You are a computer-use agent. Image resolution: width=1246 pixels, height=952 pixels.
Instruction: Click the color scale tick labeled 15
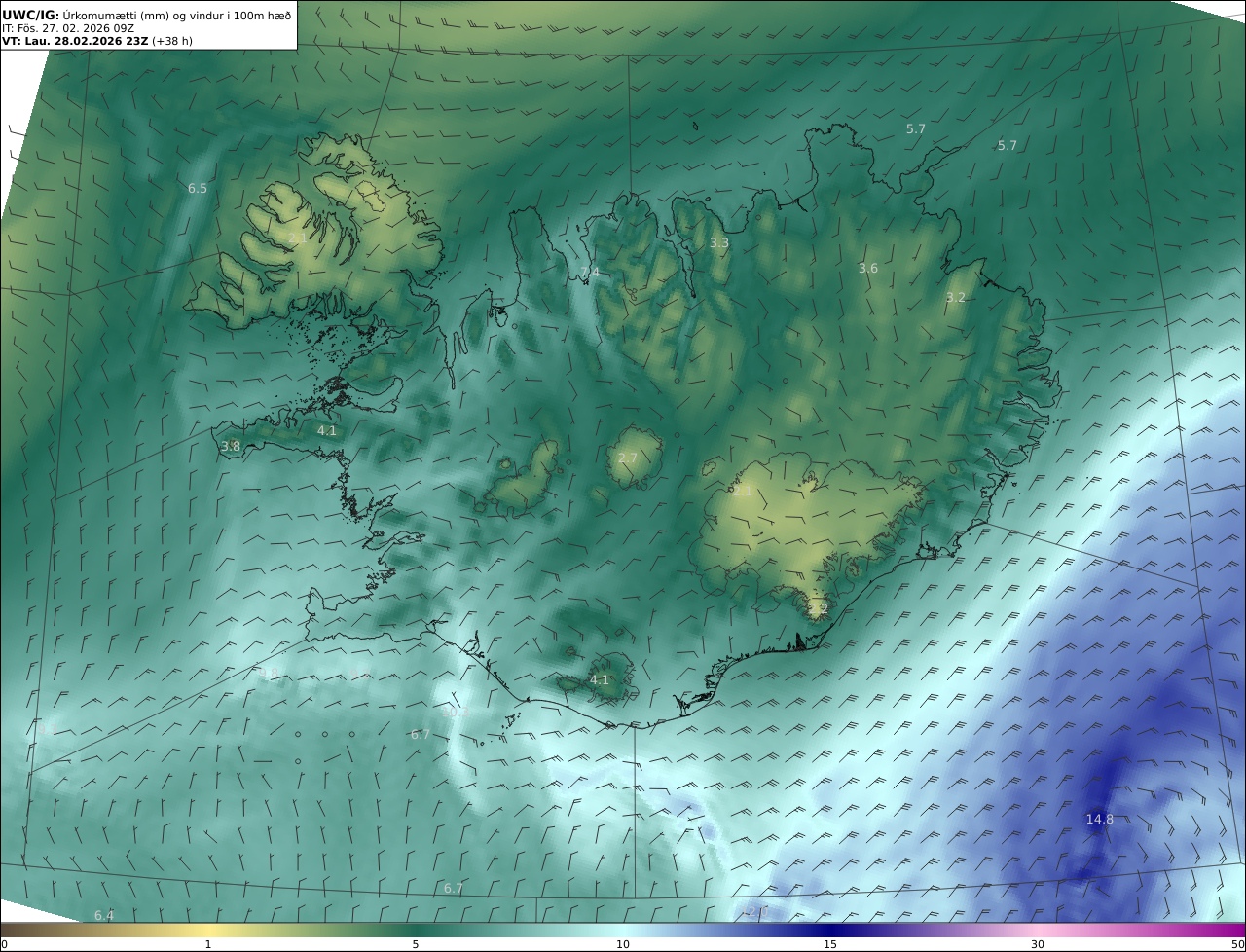click(830, 944)
